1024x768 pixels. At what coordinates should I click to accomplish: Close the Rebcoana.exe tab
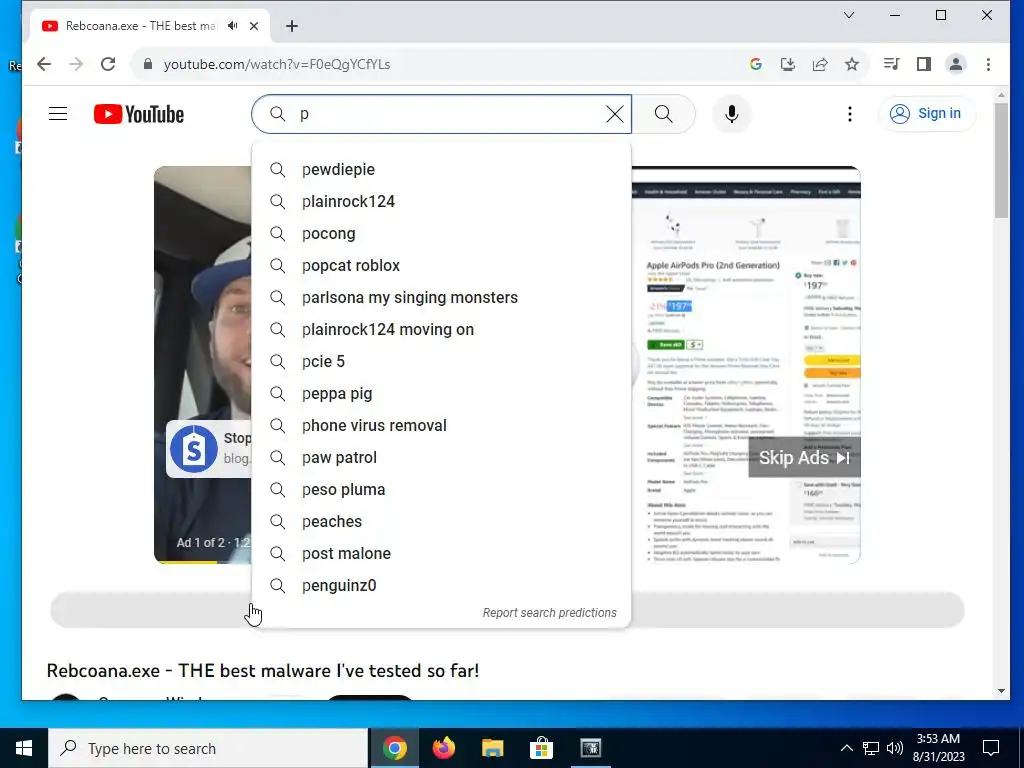click(254, 26)
